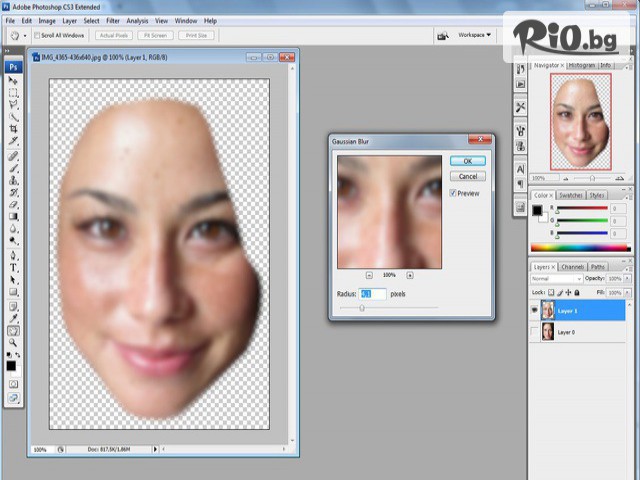640x480 pixels.
Task: Select the Move tool in the toolbox
Action: tap(13, 81)
